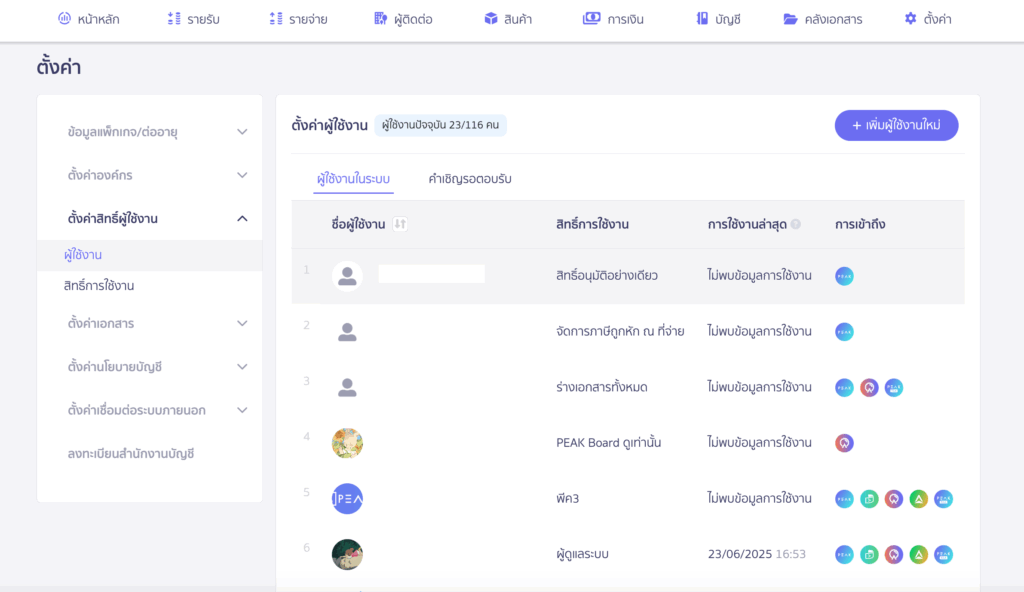Click last blue PEAK icon in พีค3 row
Screen dimensions: 1024x592
click(x=944, y=499)
